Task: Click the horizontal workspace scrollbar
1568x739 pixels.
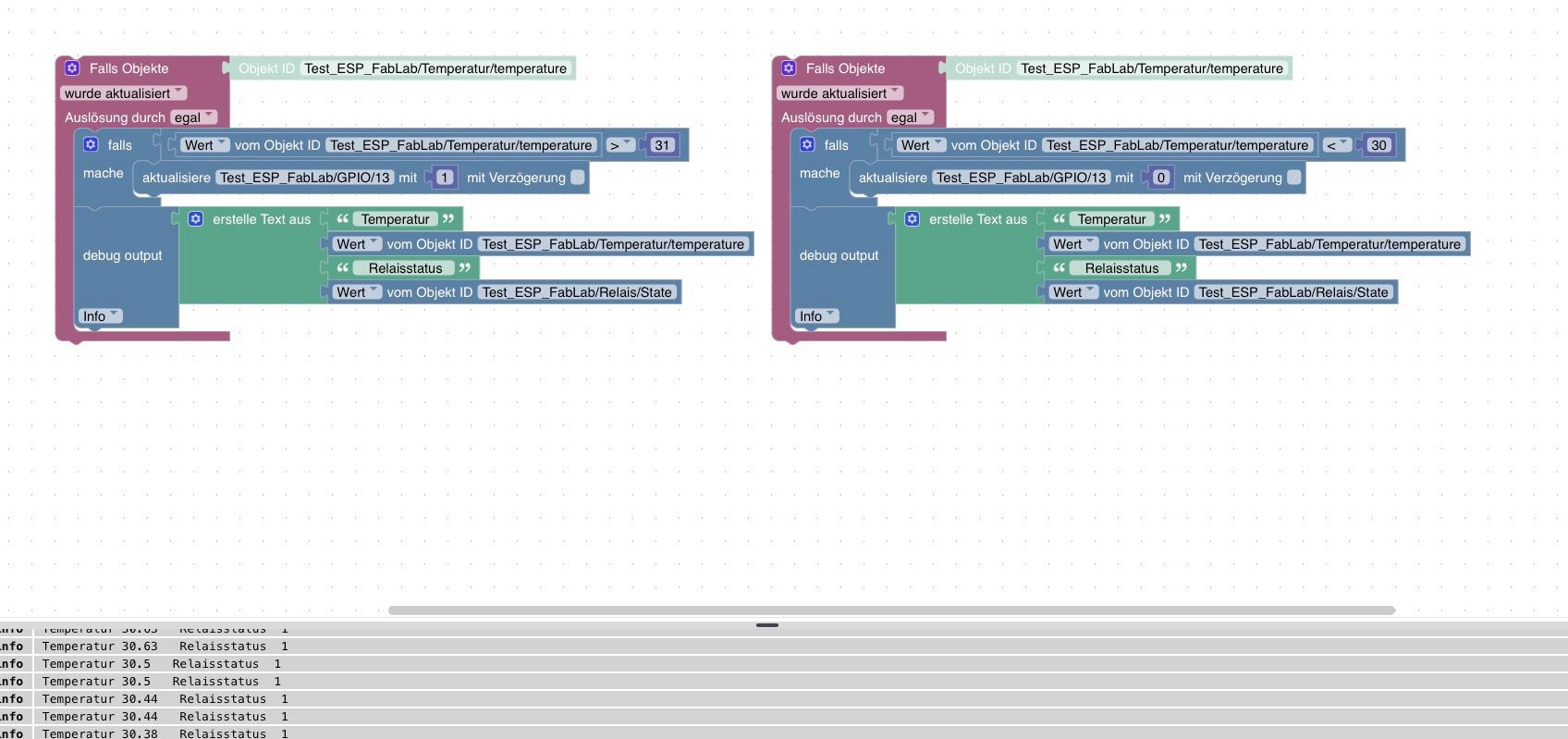Action: (x=891, y=610)
